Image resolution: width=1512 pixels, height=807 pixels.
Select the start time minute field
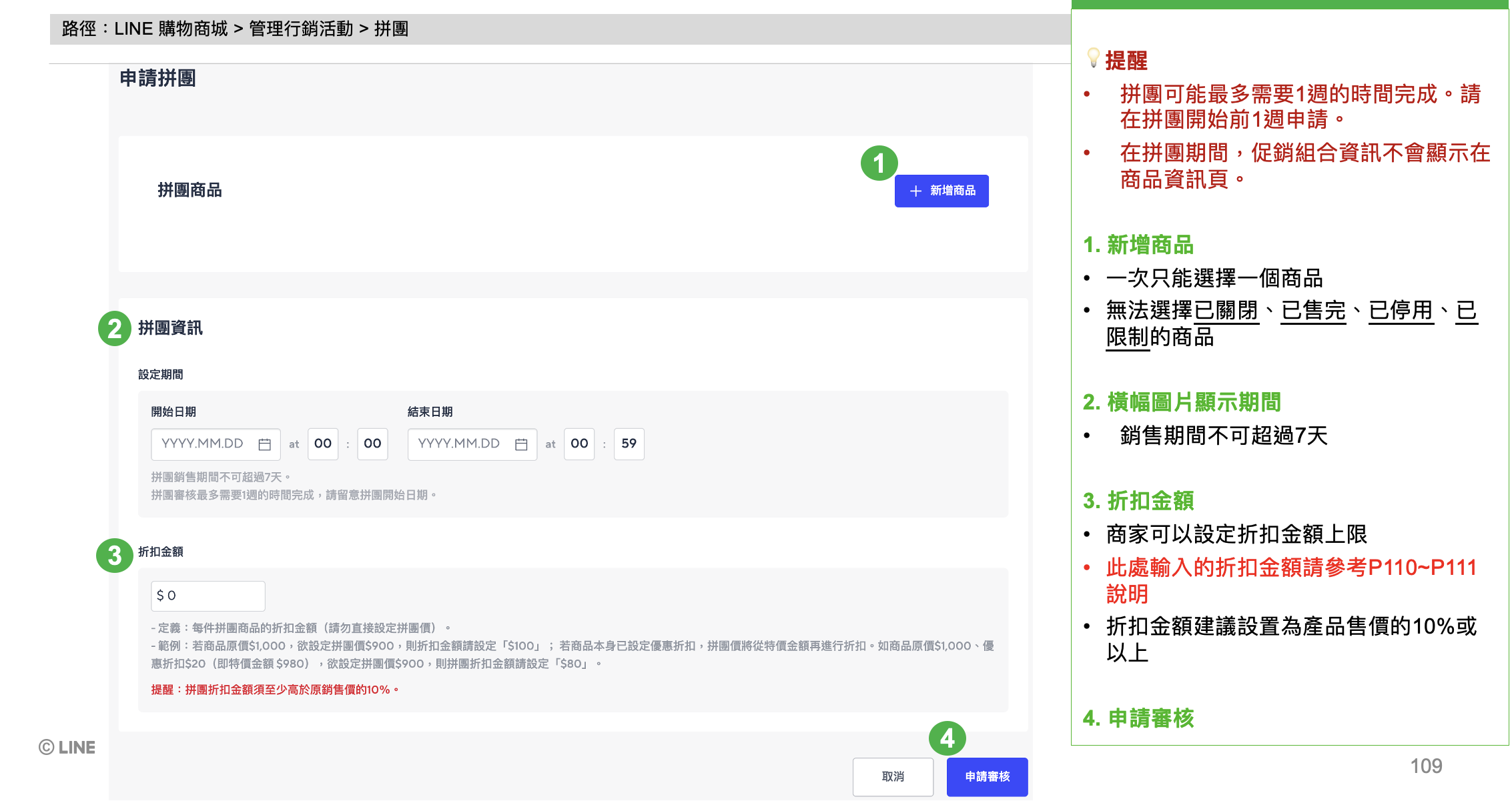(372, 444)
